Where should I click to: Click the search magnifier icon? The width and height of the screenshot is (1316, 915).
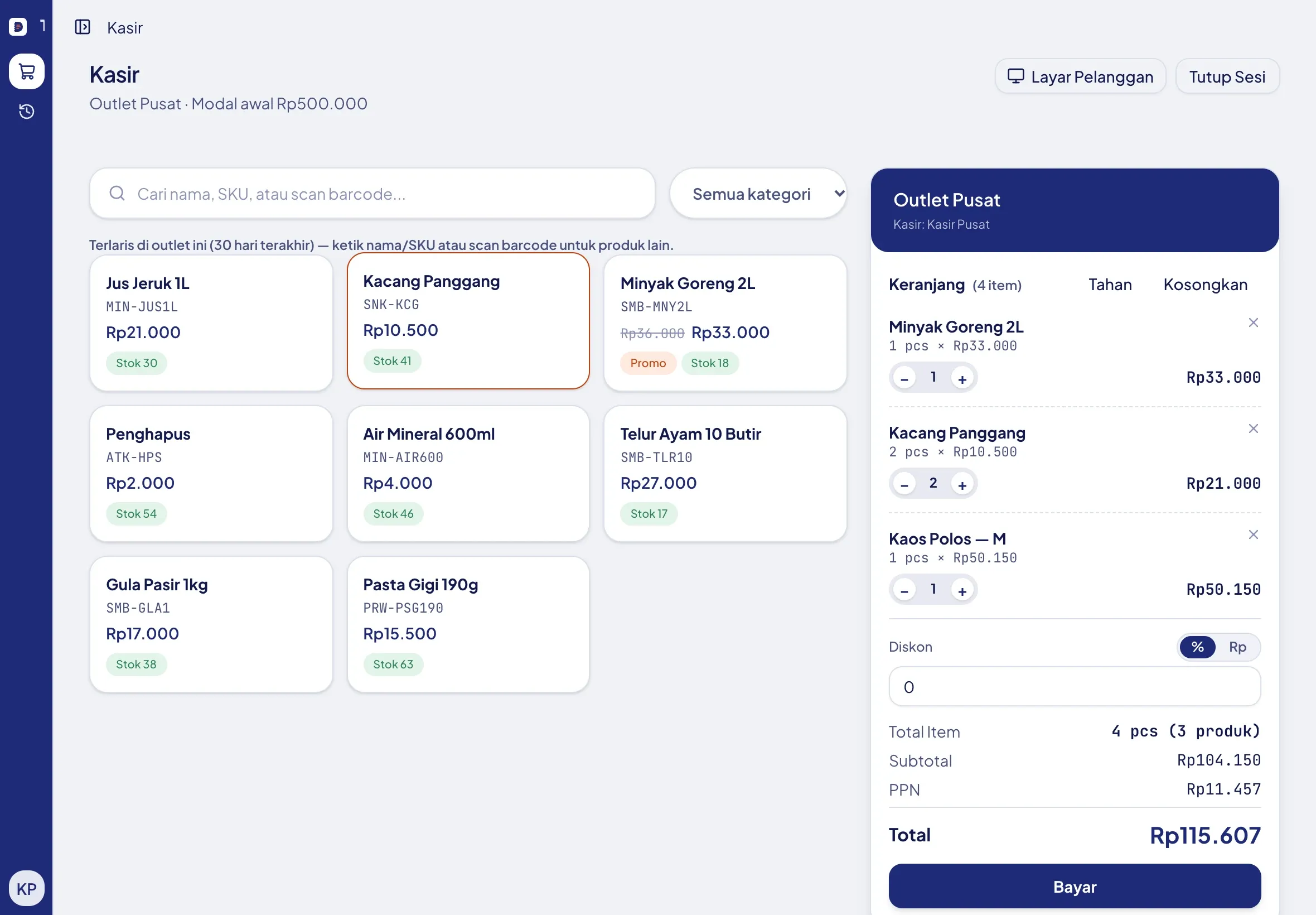pos(117,193)
